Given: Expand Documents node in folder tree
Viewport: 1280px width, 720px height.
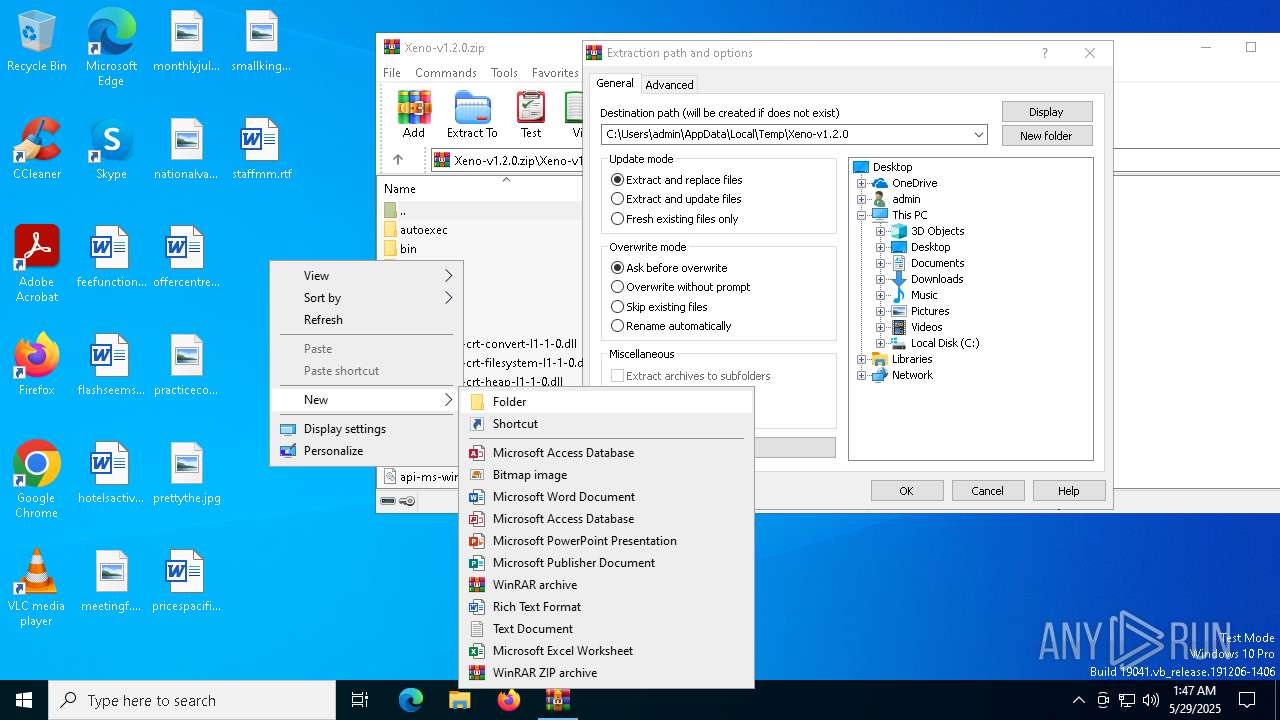Looking at the screenshot, I should click(x=880, y=263).
